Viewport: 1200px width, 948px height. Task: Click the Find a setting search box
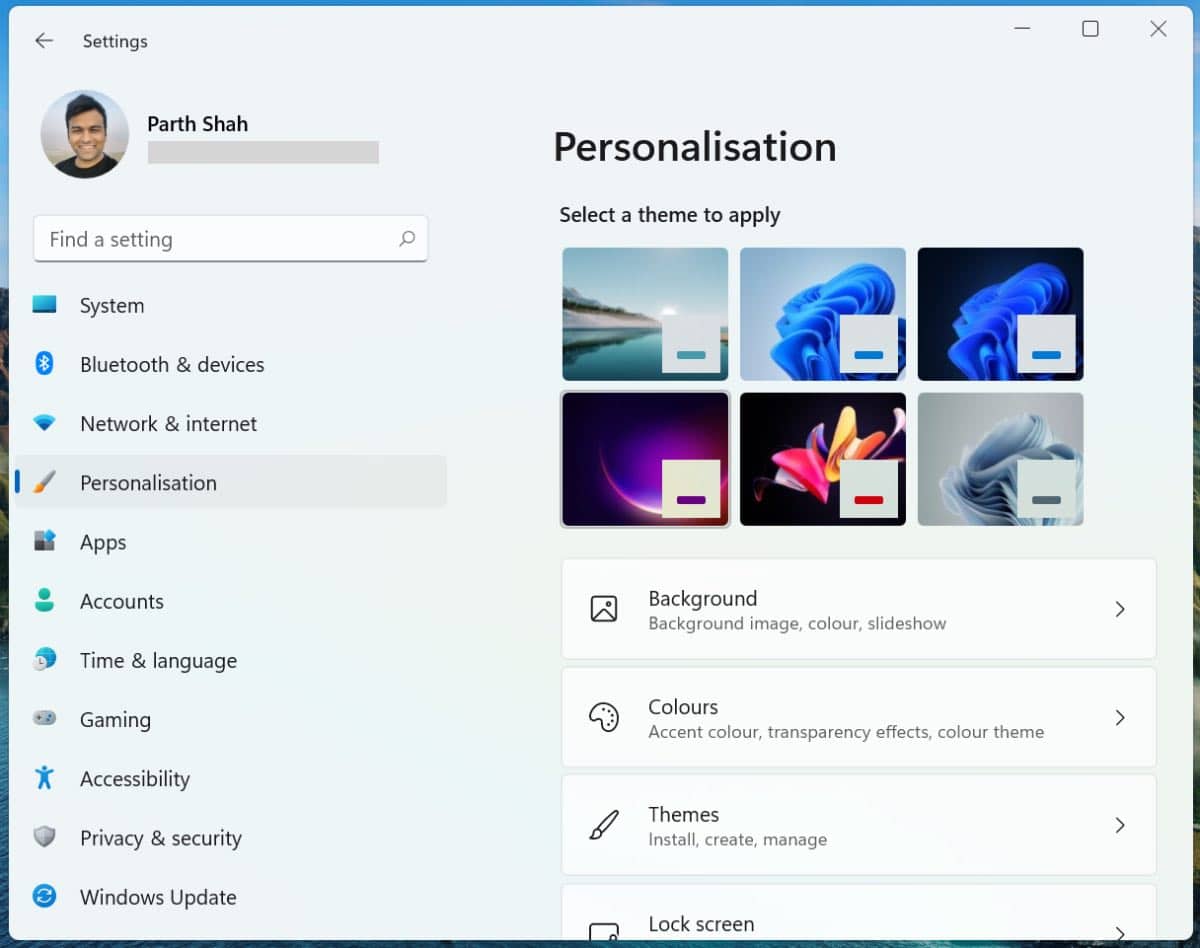pyautogui.click(x=230, y=239)
